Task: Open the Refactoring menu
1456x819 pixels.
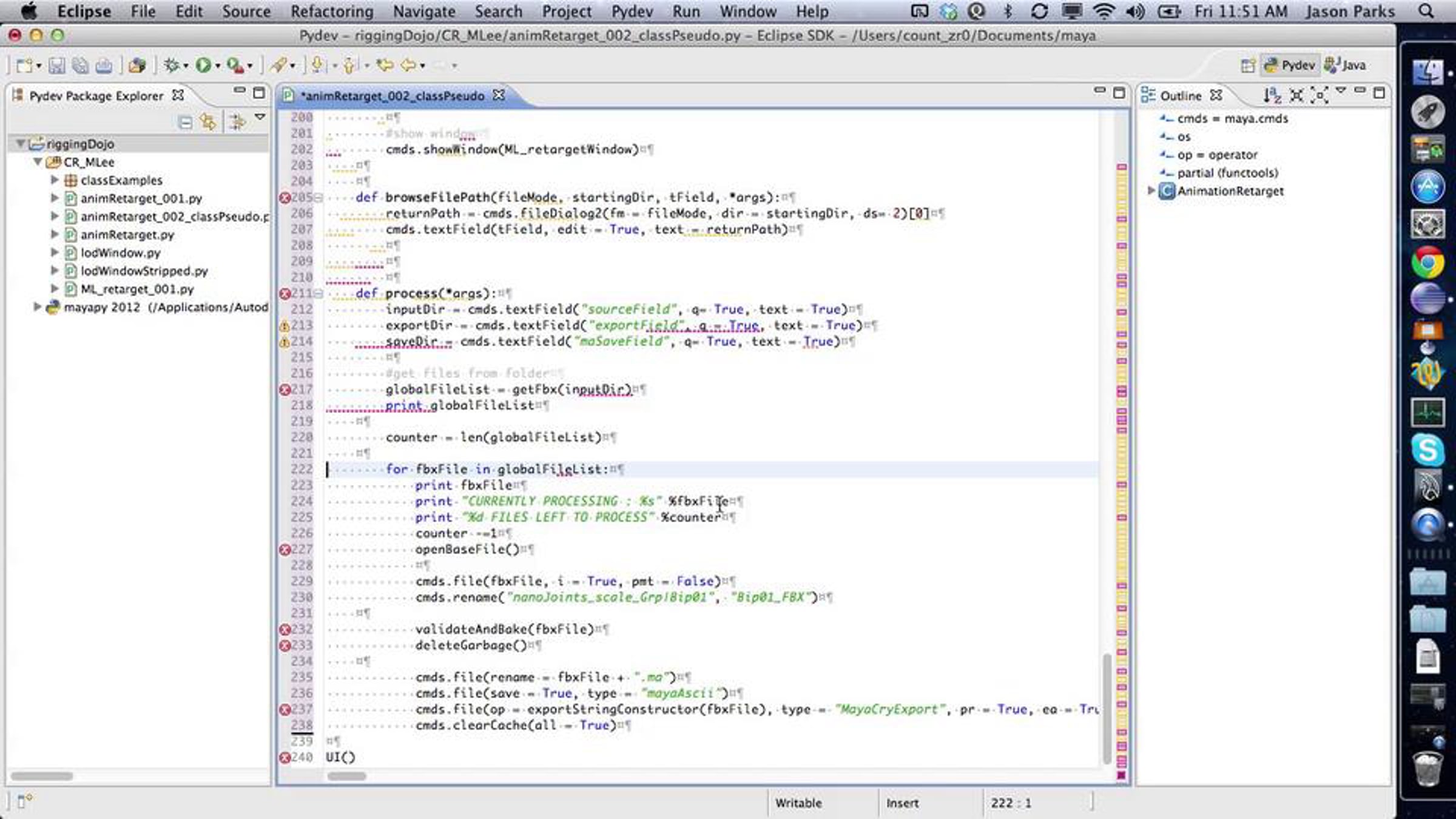Action: click(332, 12)
